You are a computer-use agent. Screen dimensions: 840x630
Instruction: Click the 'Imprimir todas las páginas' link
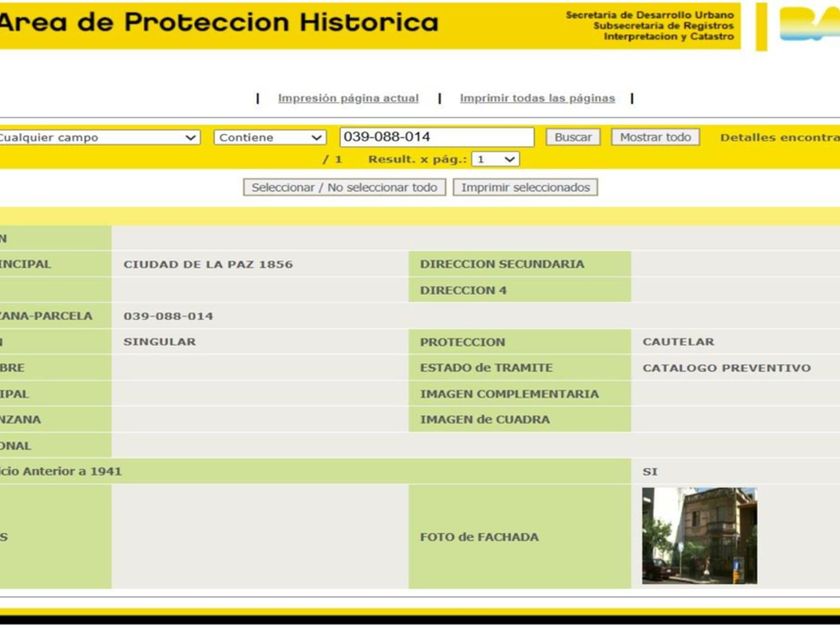(537, 98)
